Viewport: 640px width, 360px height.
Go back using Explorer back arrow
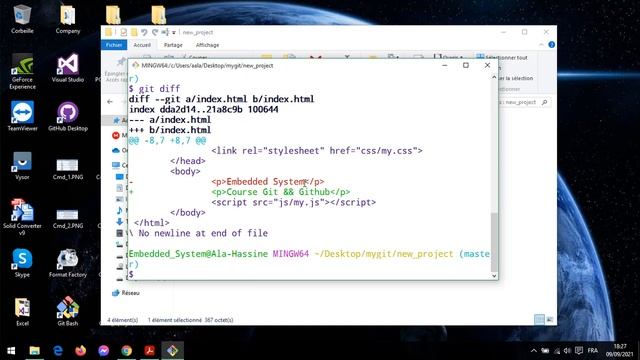pyautogui.click(x=110, y=102)
